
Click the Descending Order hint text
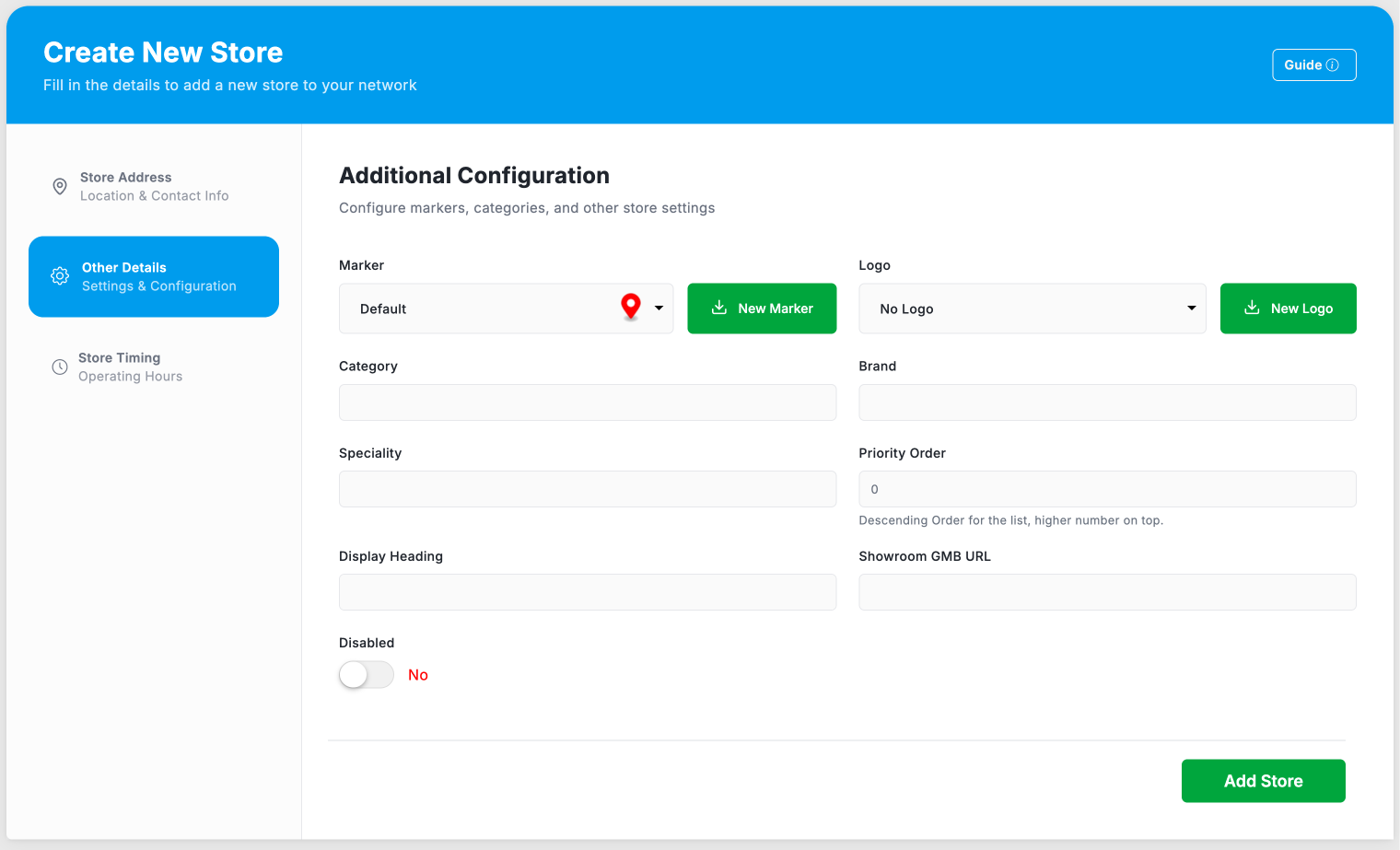pos(1011,520)
